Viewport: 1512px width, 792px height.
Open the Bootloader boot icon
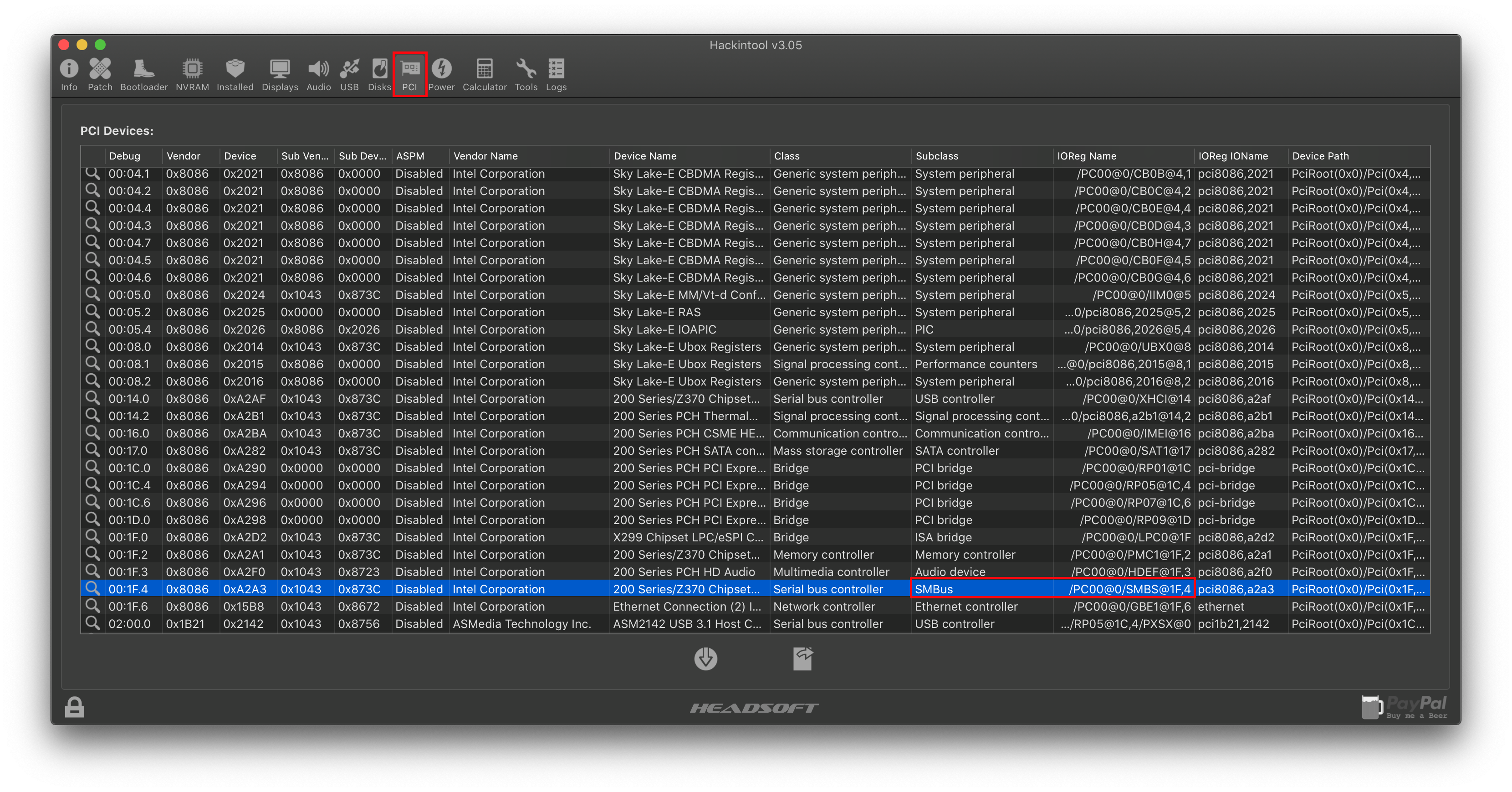click(x=144, y=75)
